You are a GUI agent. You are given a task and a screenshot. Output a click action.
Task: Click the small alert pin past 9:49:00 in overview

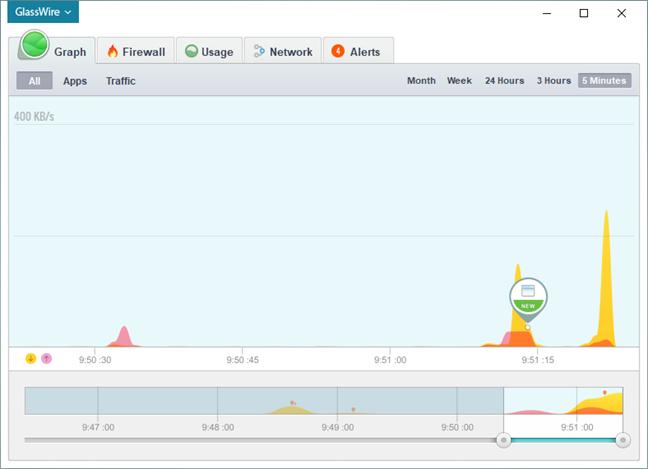pyautogui.click(x=353, y=409)
